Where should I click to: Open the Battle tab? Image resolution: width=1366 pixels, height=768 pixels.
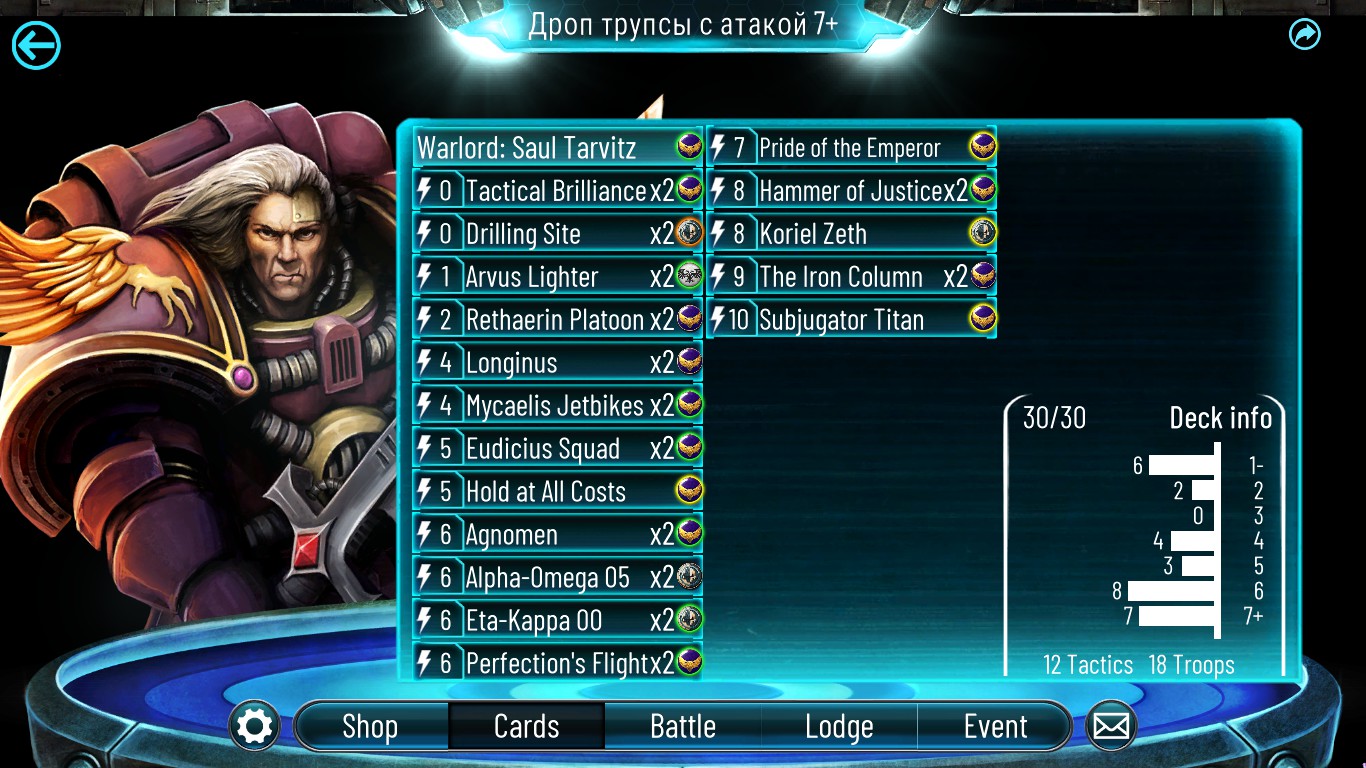(x=683, y=726)
